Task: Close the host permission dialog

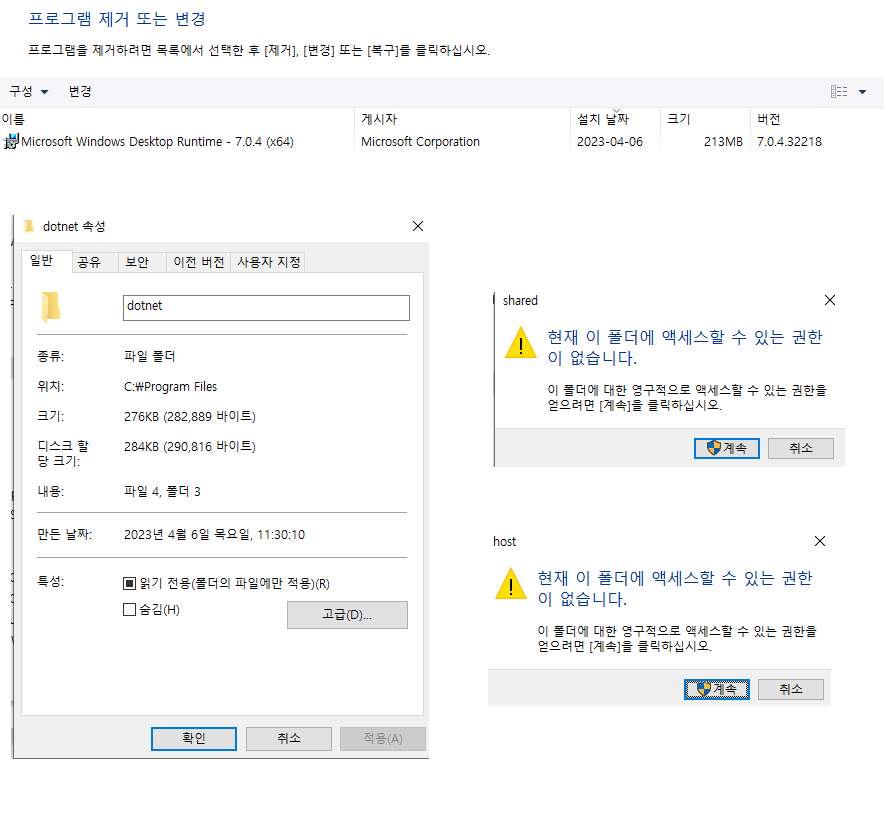Action: click(x=820, y=541)
